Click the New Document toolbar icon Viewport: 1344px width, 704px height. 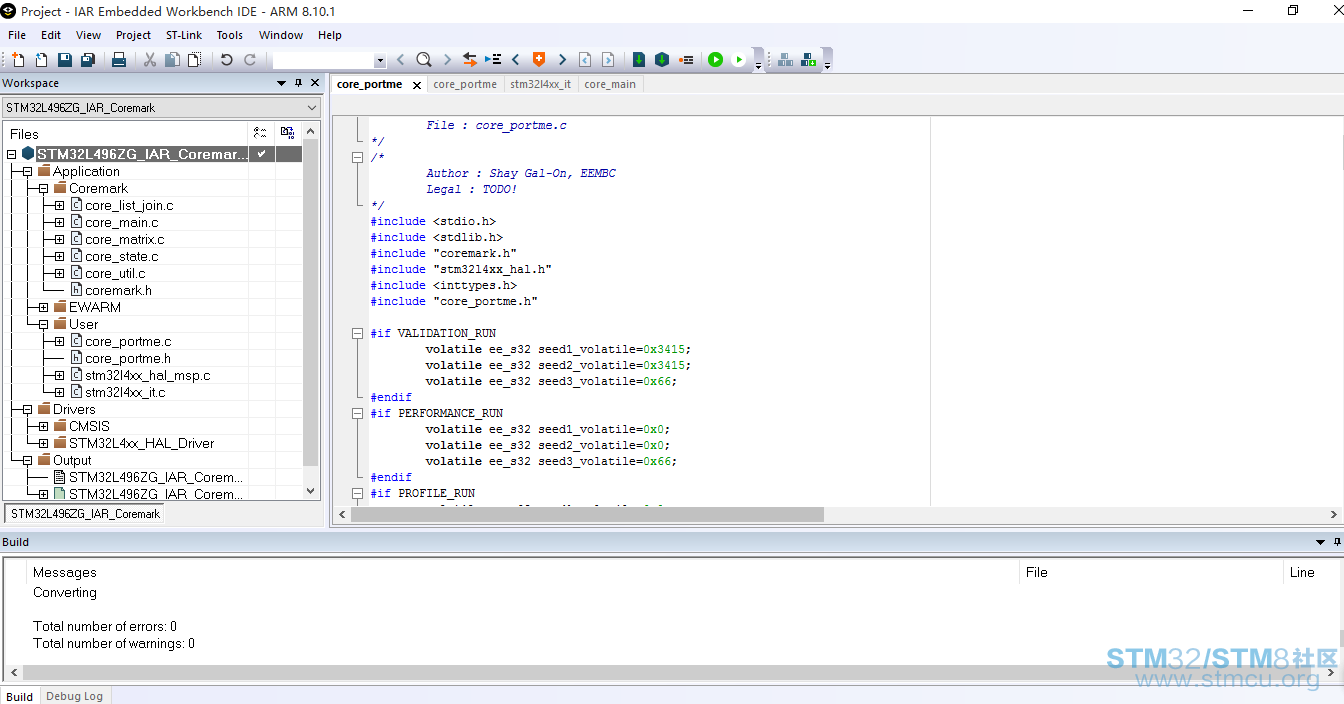tap(18, 60)
